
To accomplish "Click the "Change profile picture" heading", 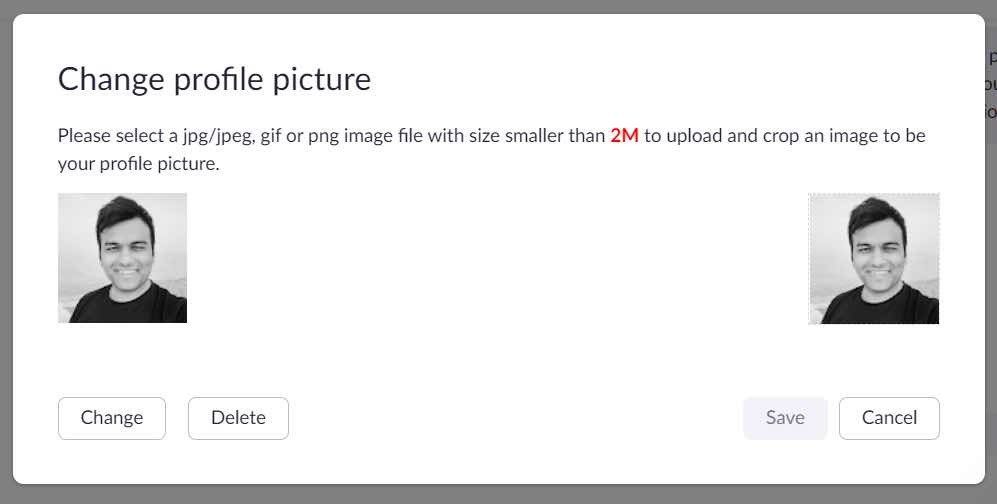I will tap(214, 79).
